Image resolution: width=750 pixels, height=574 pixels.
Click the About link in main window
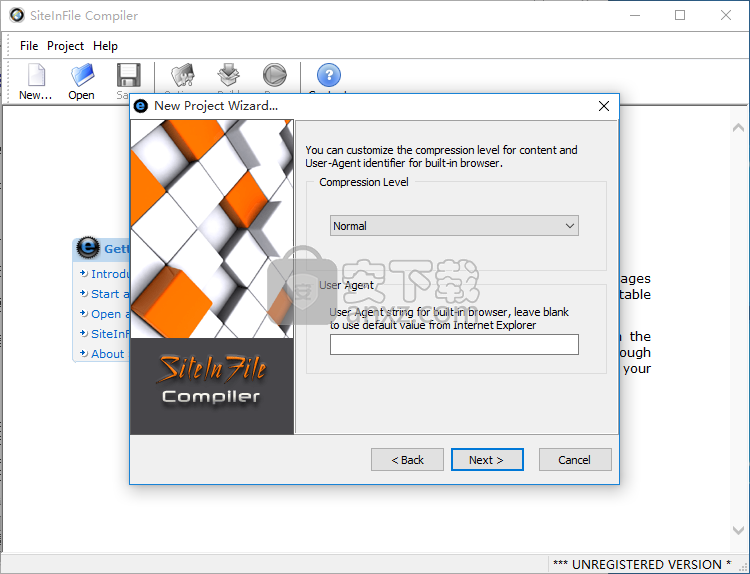108,354
